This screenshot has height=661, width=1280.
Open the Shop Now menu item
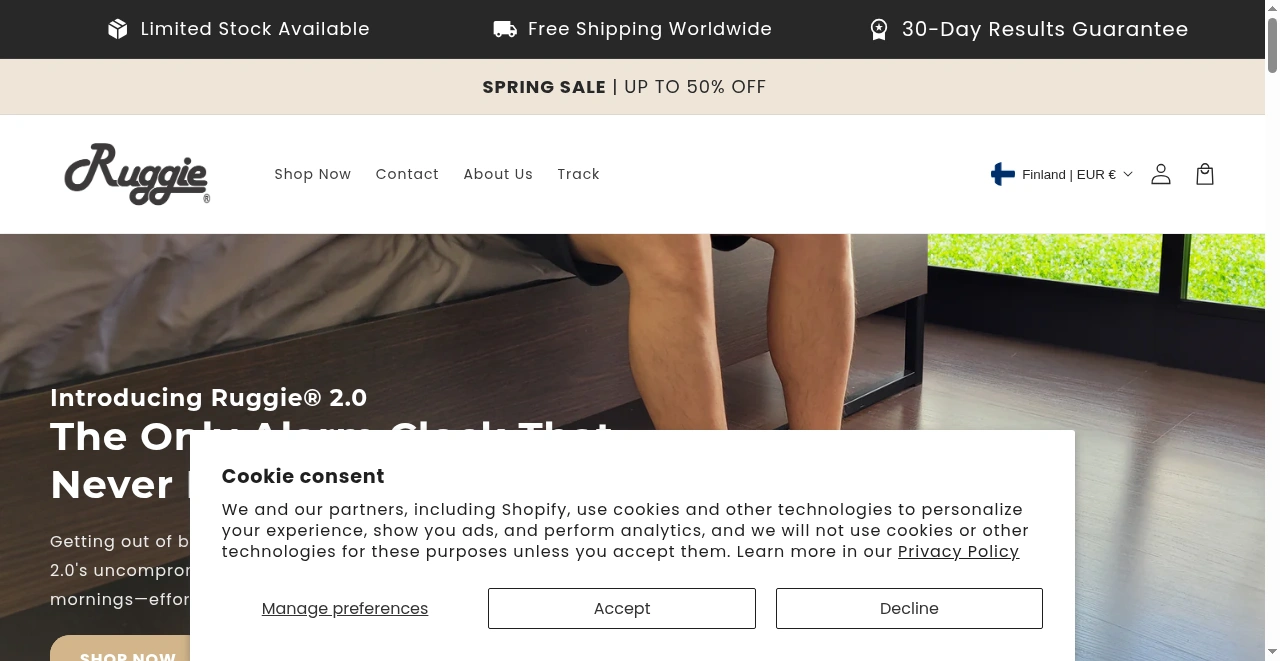click(x=312, y=174)
